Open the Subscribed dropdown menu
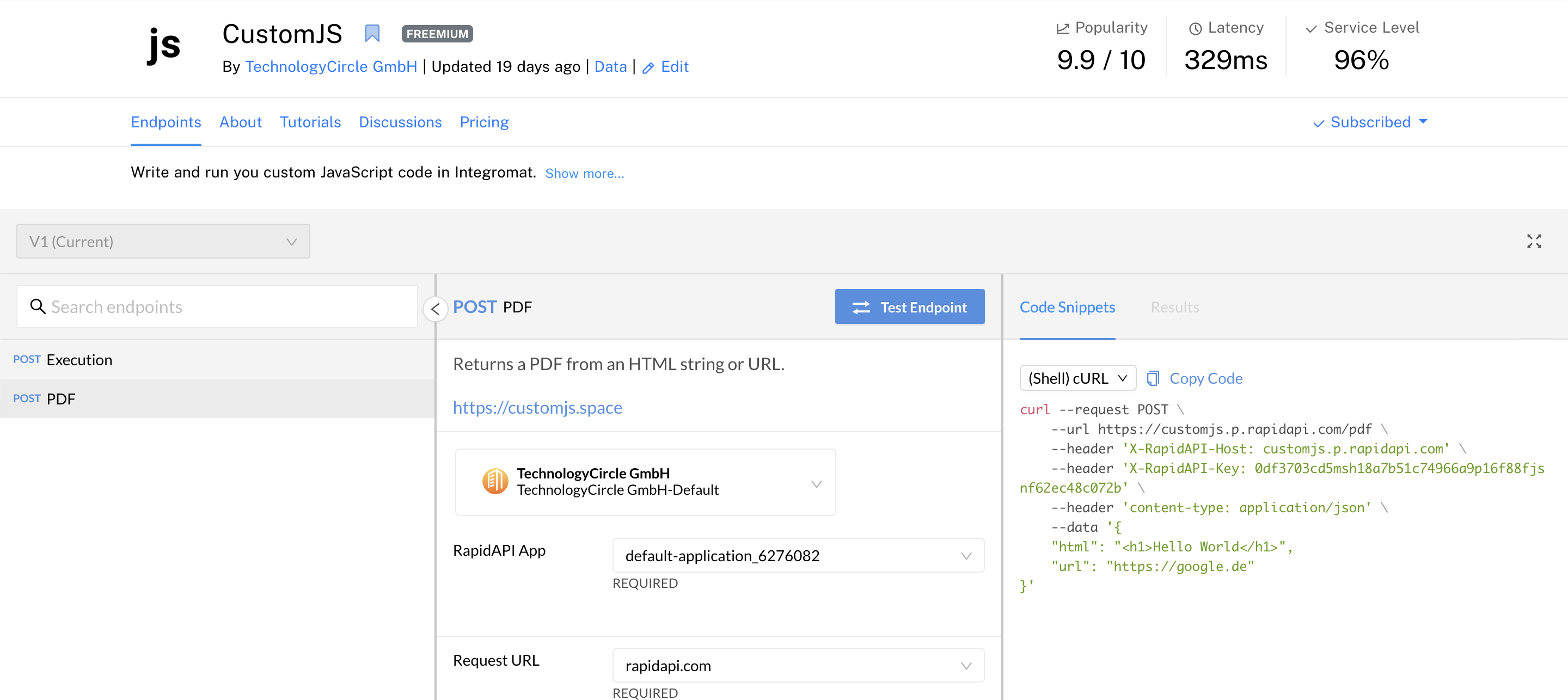Image resolution: width=1568 pixels, height=700 pixels. point(1370,122)
